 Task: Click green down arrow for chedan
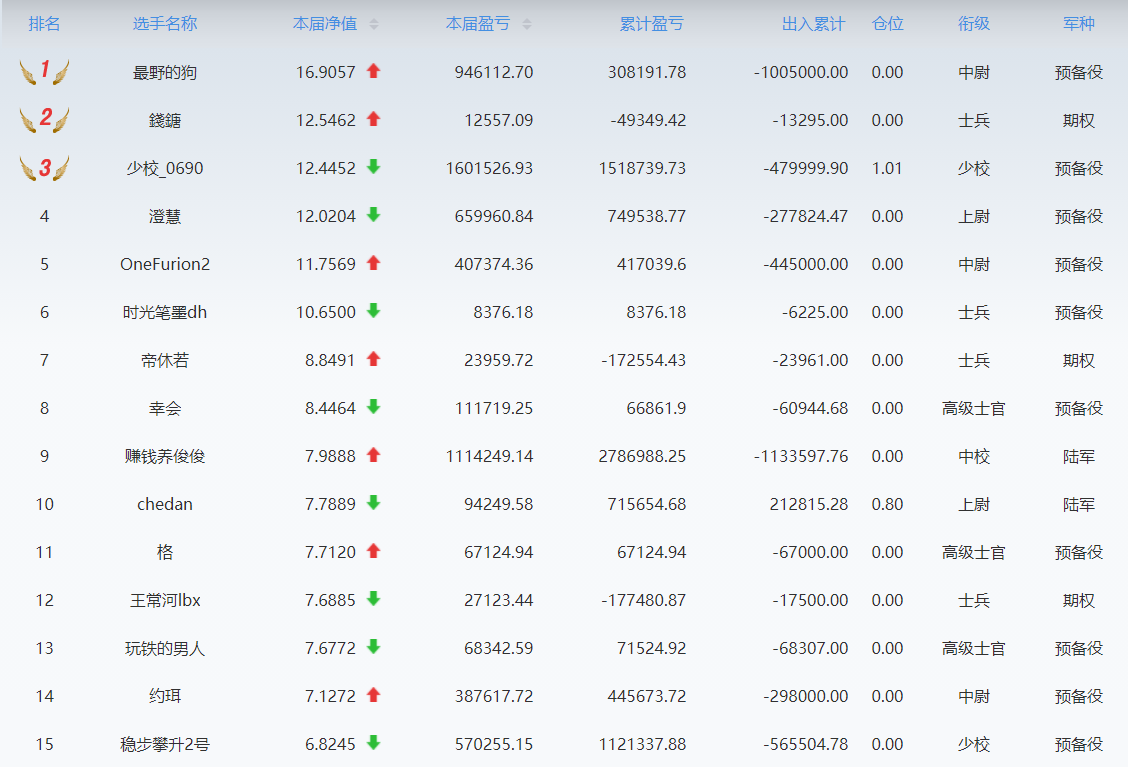pos(373,502)
